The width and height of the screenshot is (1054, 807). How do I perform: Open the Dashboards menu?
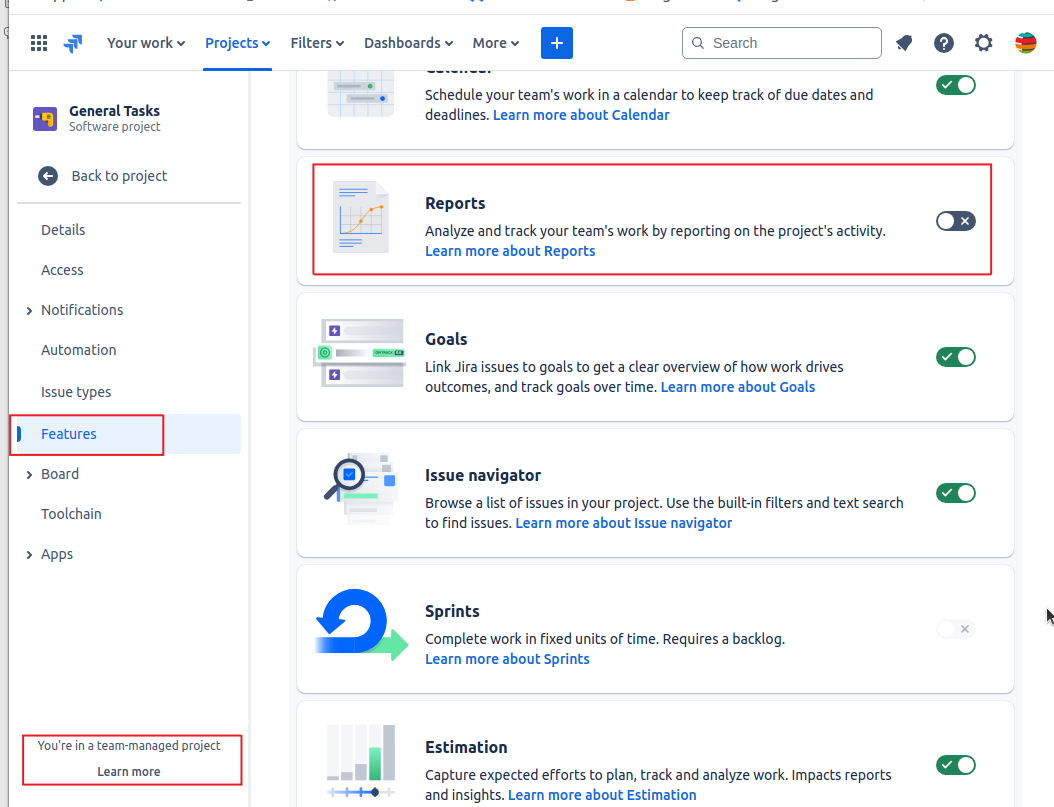click(407, 43)
